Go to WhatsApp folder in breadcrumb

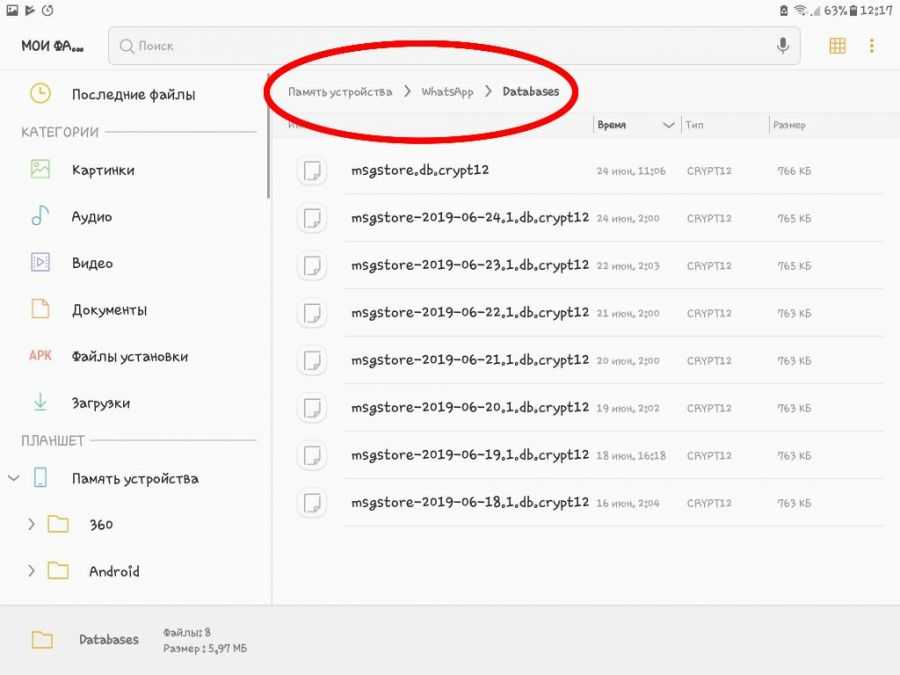(447, 92)
